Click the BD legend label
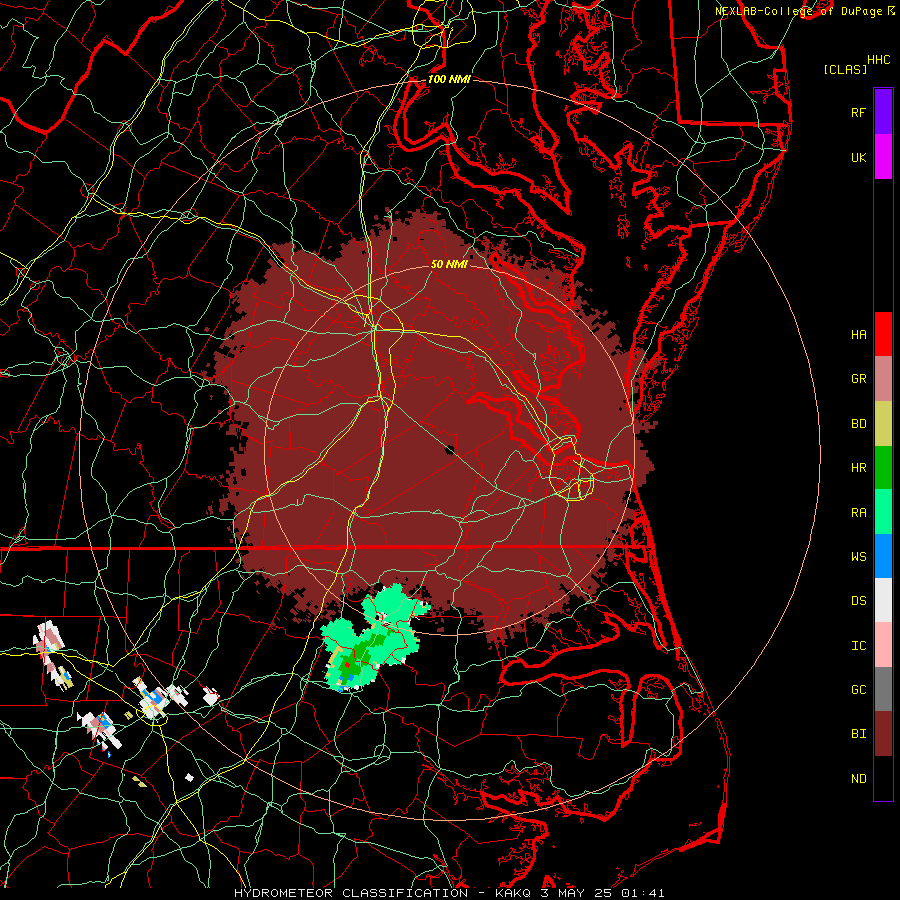 pos(858,424)
